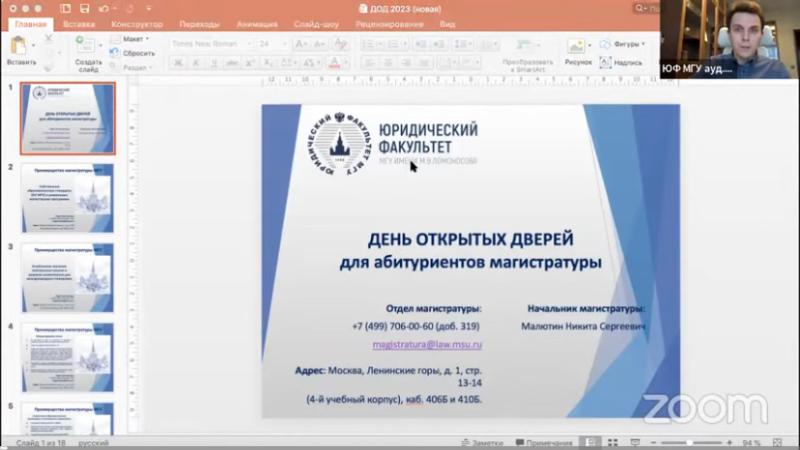This screenshot has width=800, height=450.
Task: Click the Примечания (Comments) button
Action: [x=544, y=442]
